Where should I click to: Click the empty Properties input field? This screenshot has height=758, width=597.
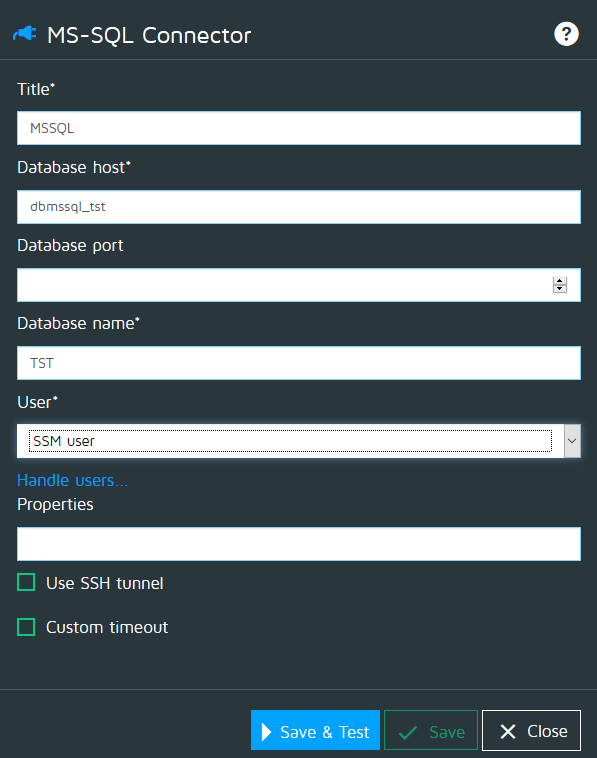(299, 544)
